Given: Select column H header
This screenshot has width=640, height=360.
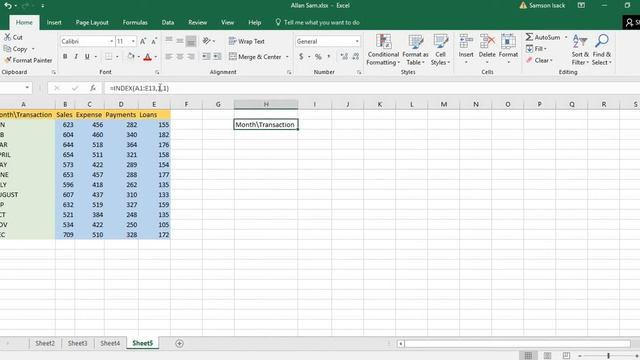Looking at the screenshot, I should pos(266,104).
